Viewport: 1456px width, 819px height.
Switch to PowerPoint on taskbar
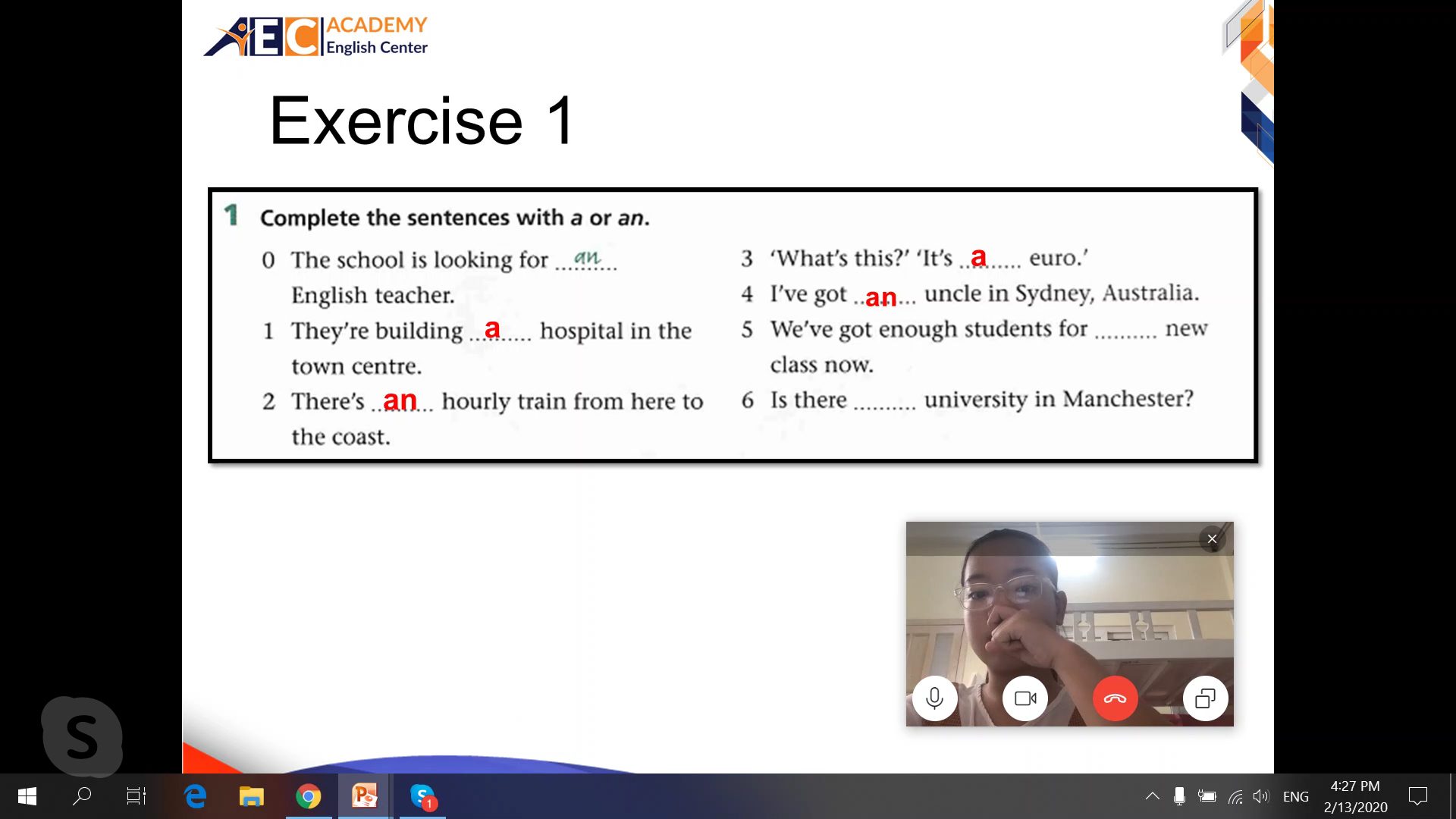[x=364, y=796]
